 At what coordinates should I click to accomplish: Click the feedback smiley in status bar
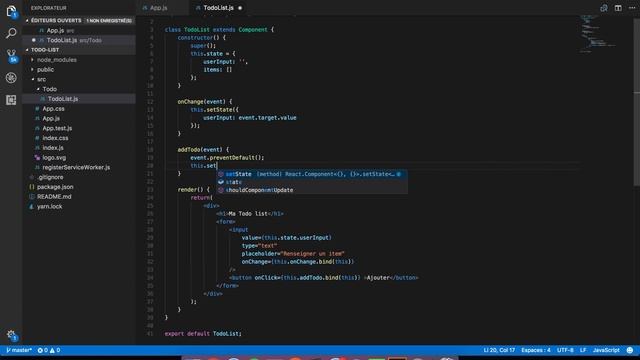click(630, 350)
